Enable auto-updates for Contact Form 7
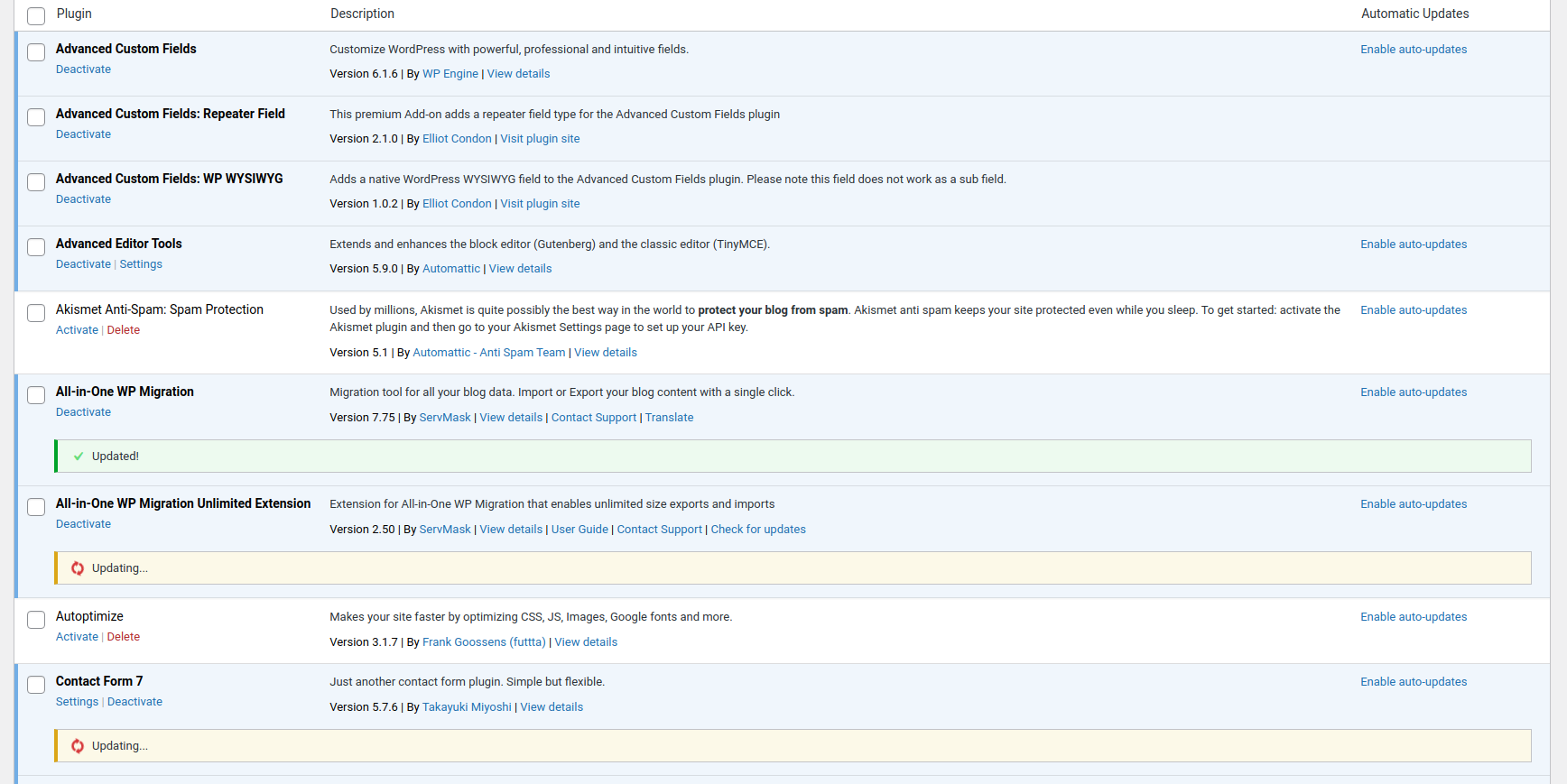The height and width of the screenshot is (784, 1567). tap(1413, 682)
